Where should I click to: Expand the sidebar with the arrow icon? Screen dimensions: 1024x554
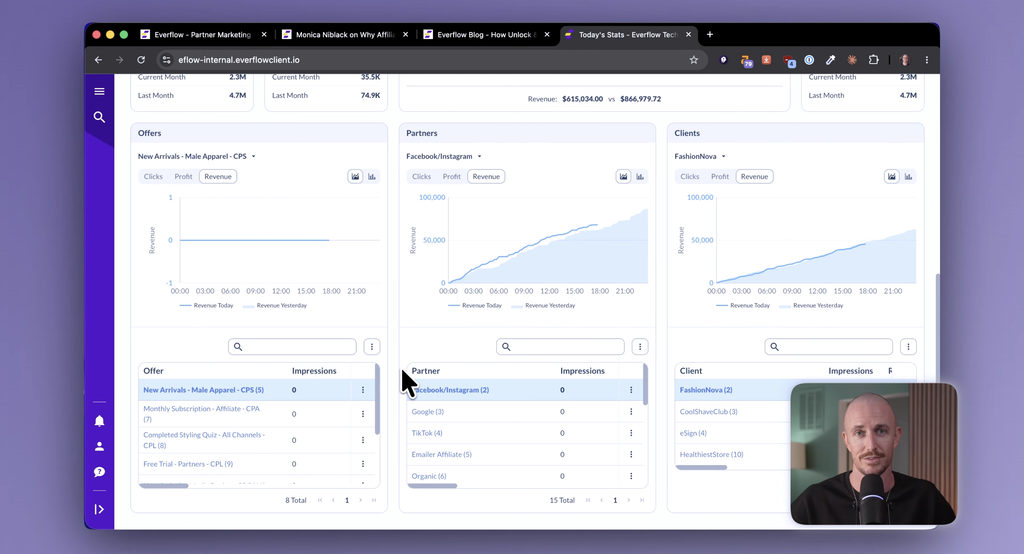pos(99,509)
